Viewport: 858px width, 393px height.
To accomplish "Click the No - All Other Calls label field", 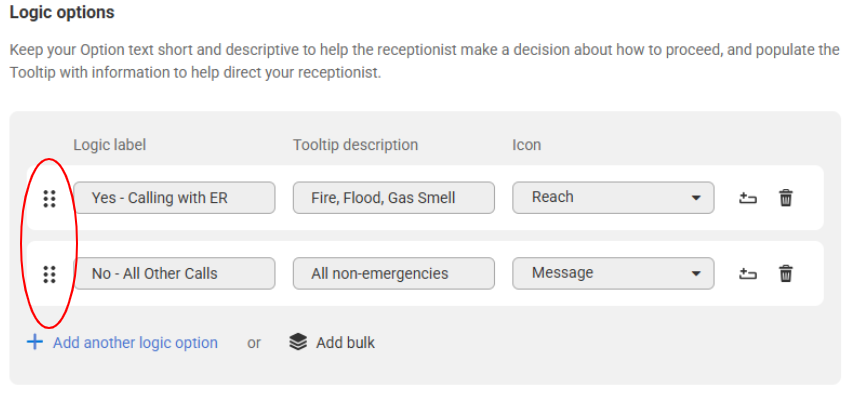I will click(175, 273).
